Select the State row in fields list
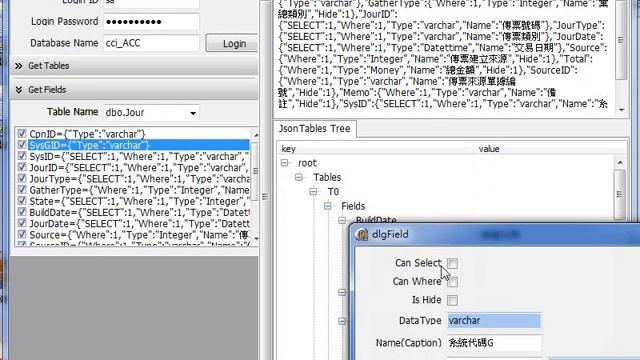The image size is (640, 360). click(139, 201)
